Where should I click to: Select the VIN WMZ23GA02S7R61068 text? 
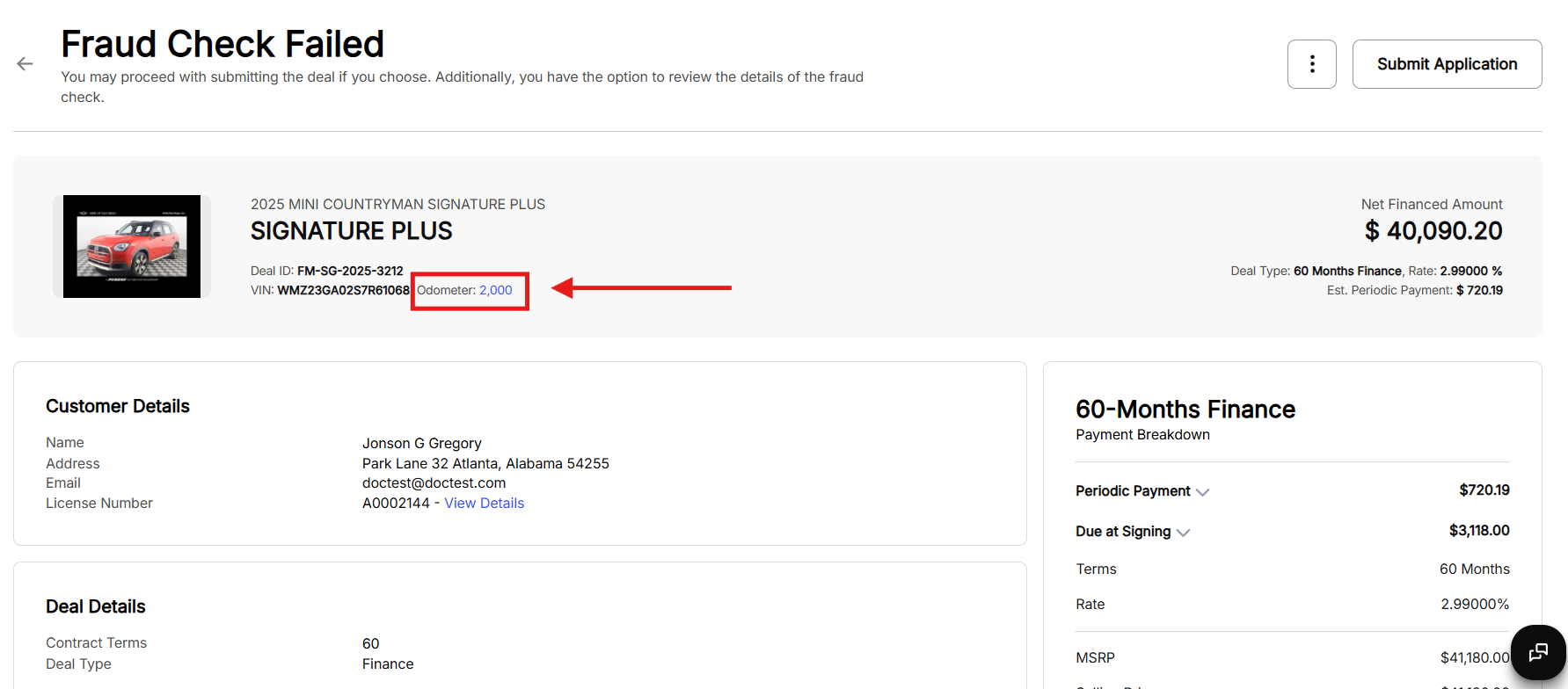[343, 290]
